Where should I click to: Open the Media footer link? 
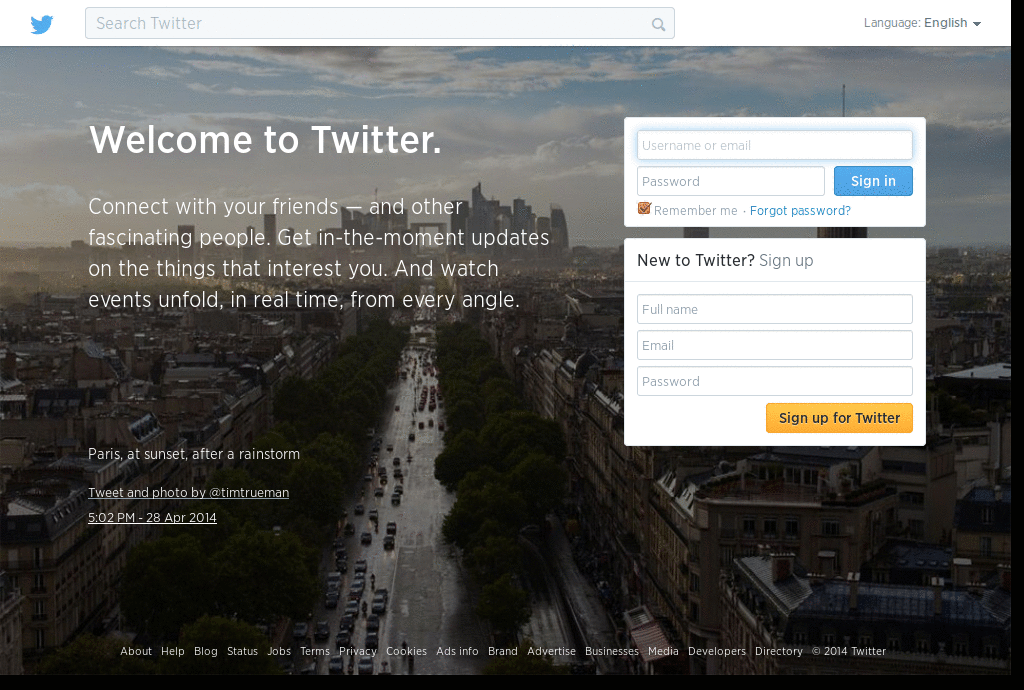click(x=663, y=651)
